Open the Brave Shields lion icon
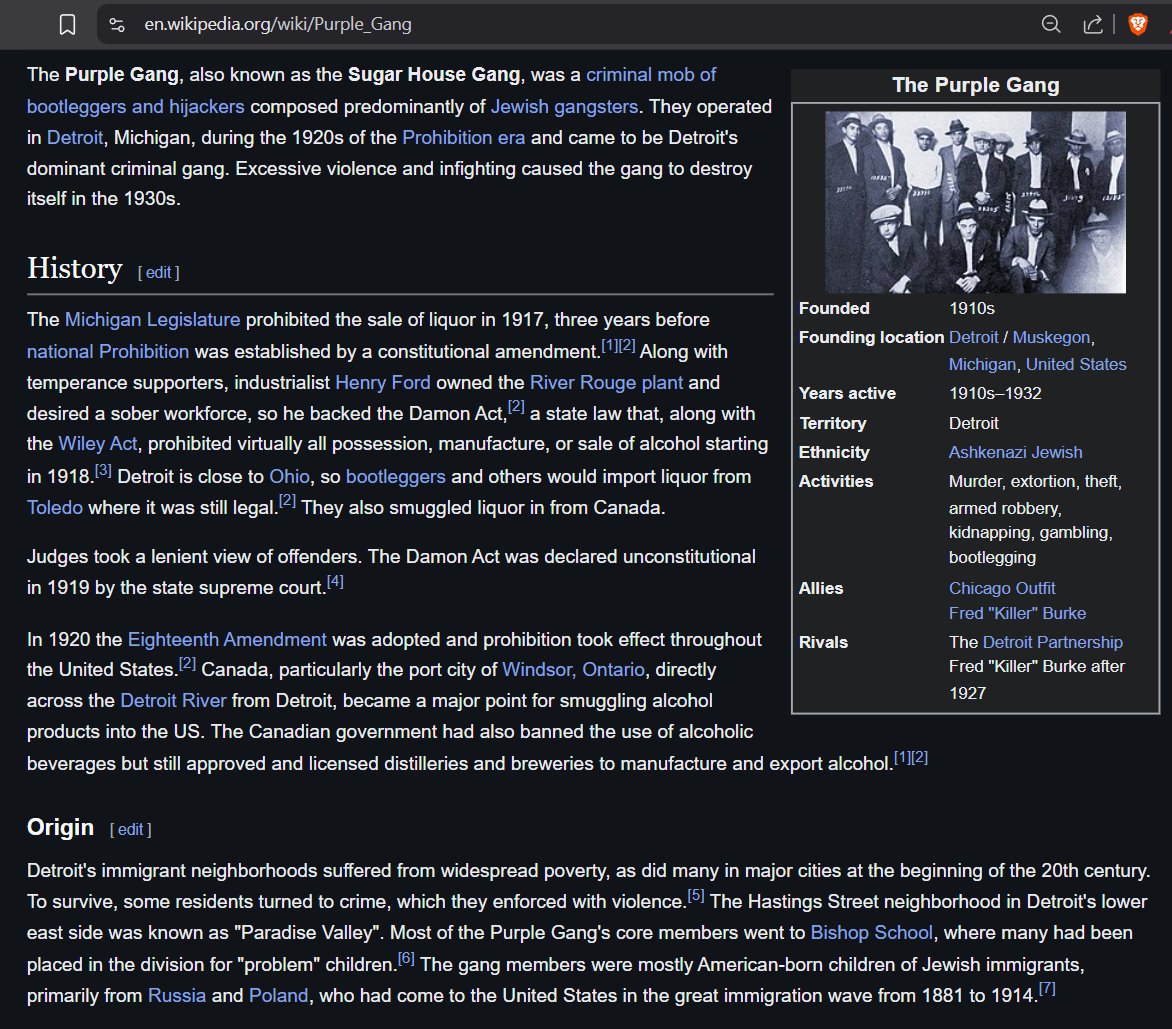 1138,25
